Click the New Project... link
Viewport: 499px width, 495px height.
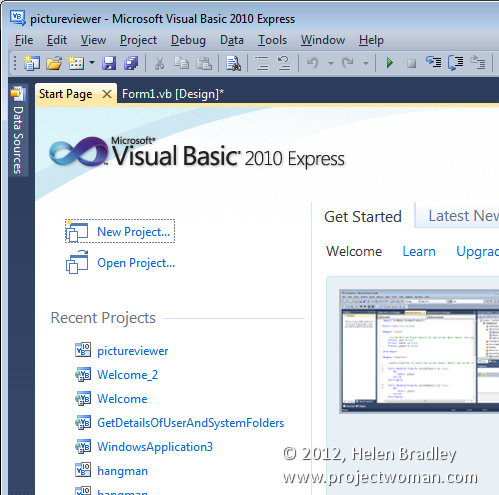(134, 232)
